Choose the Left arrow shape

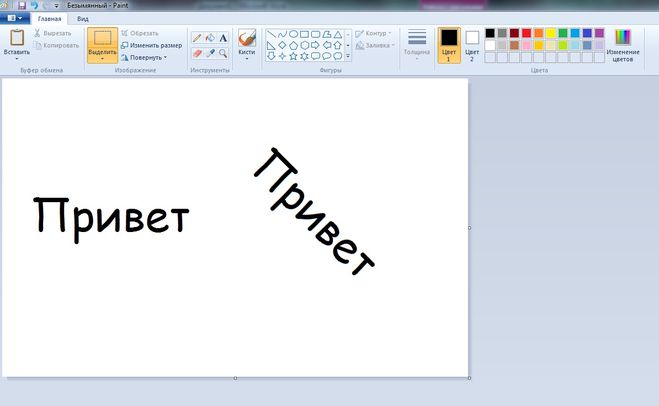click(x=327, y=45)
